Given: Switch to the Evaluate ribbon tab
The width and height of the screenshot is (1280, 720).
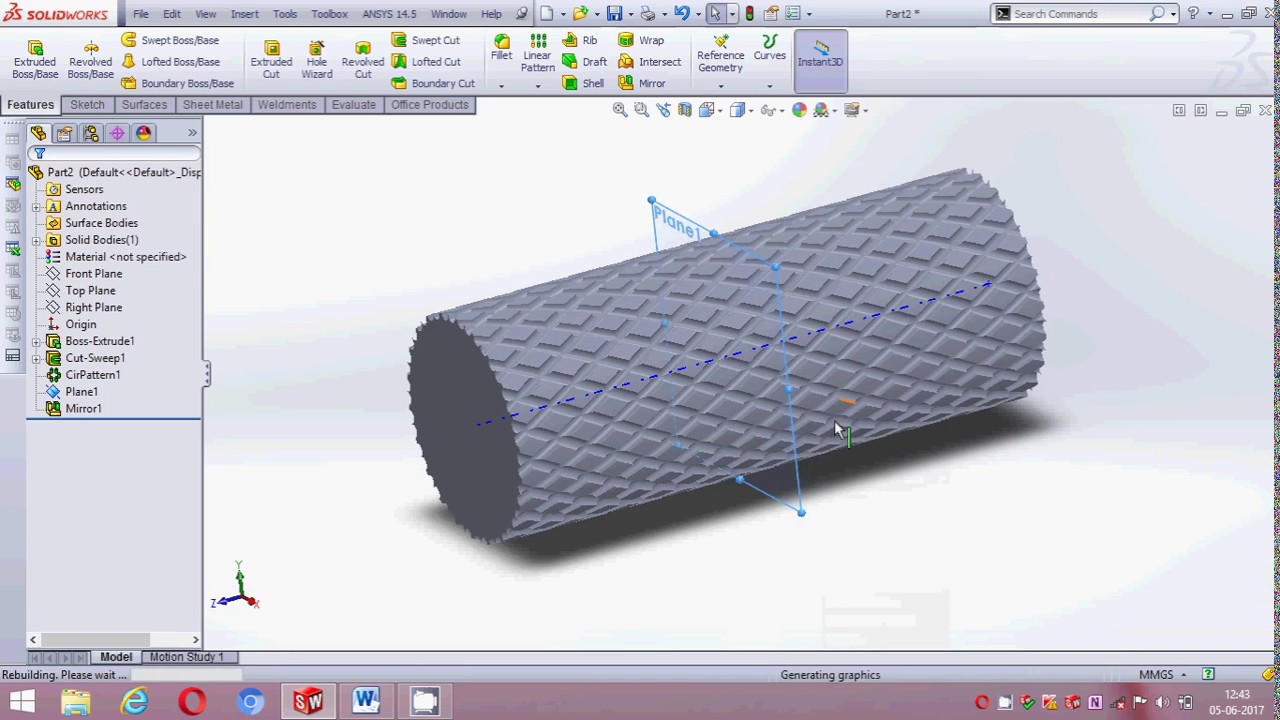Looking at the screenshot, I should pos(353,105).
